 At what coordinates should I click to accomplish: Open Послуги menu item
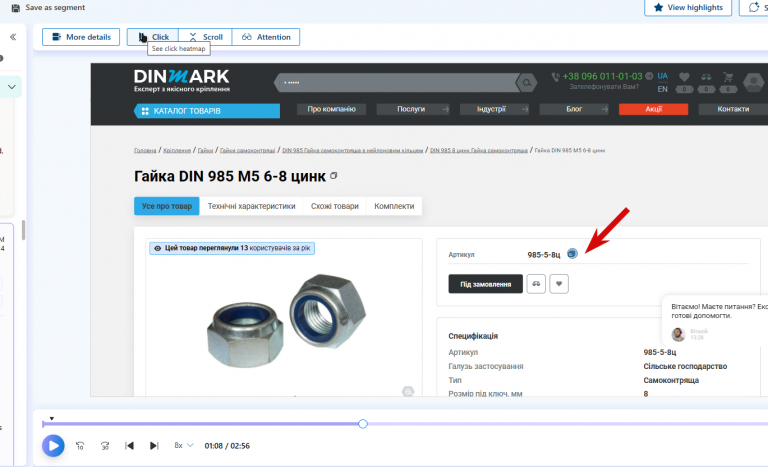pyautogui.click(x=413, y=109)
